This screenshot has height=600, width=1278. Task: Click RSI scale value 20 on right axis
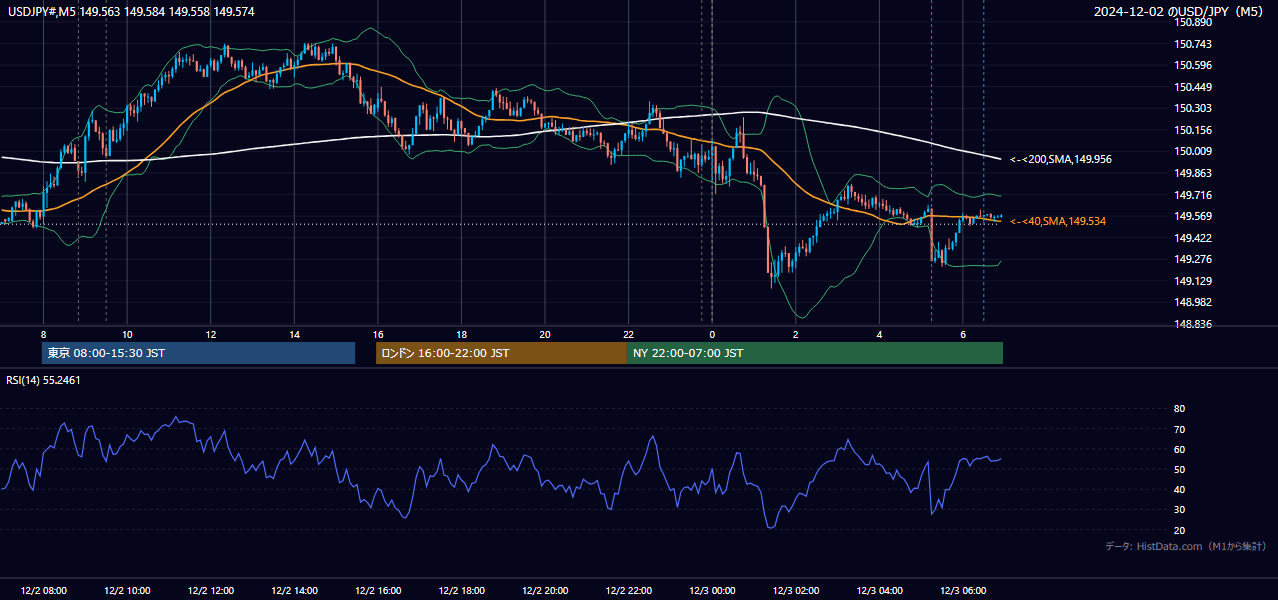[1180, 530]
